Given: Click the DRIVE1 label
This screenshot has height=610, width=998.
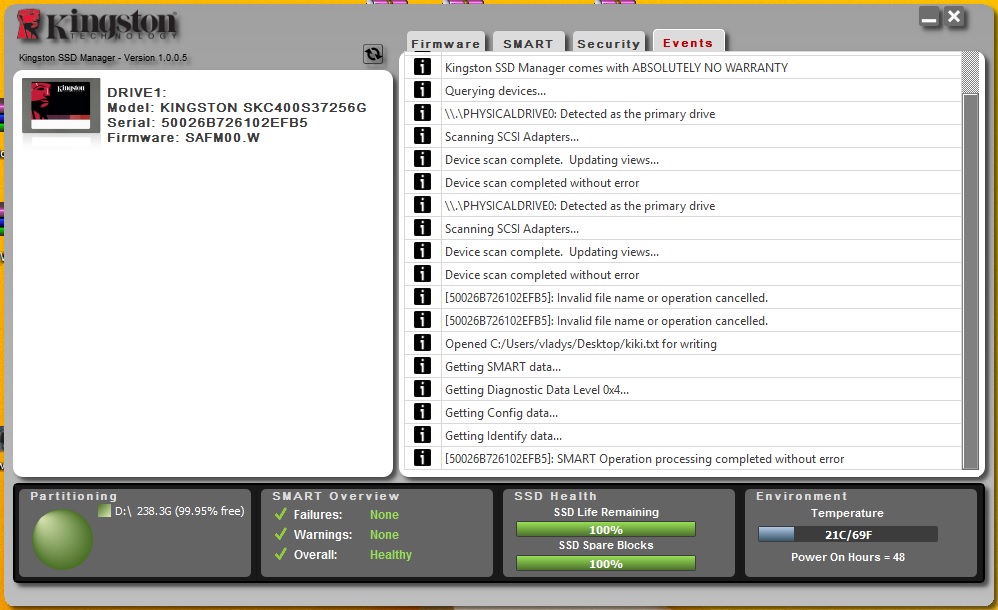Looking at the screenshot, I should (136, 92).
